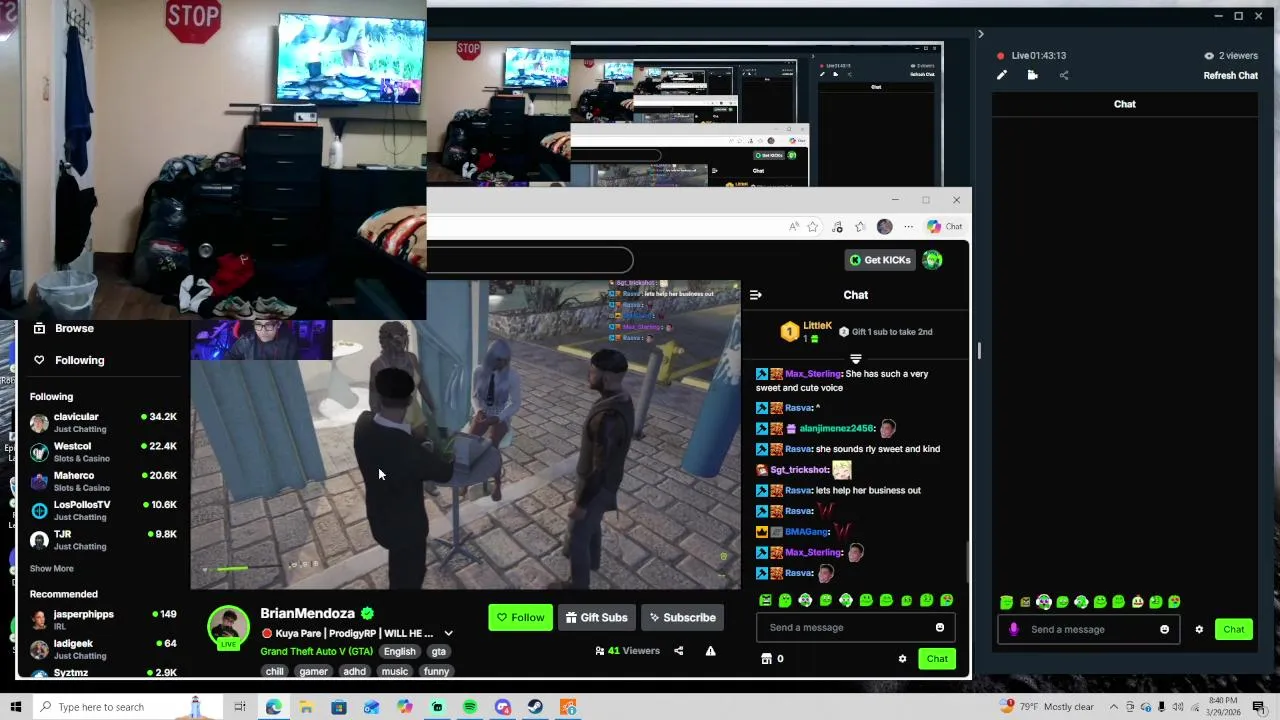Open the recommended jasperphipps channel

click(104, 619)
